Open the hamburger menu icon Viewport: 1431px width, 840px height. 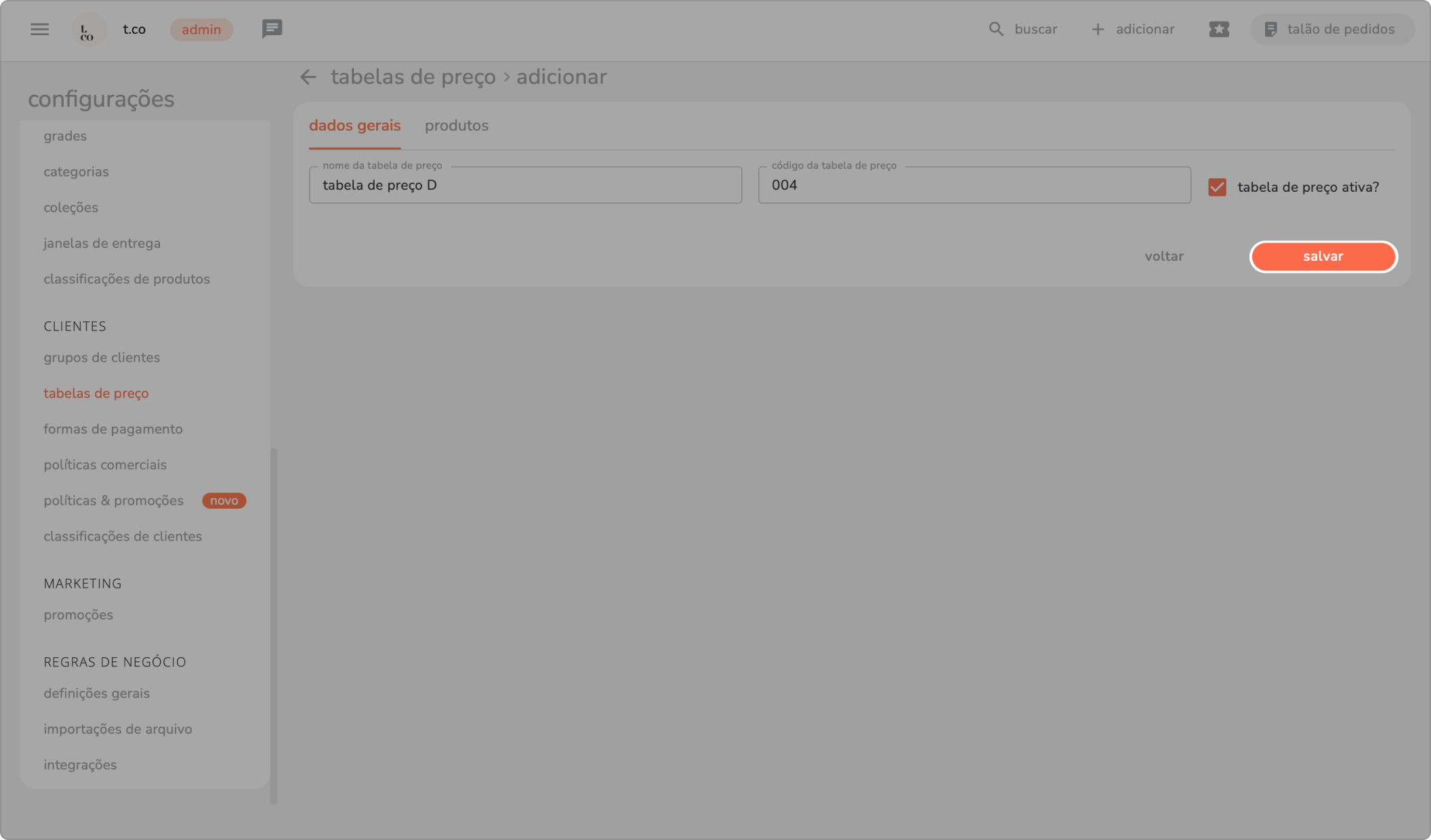(x=39, y=29)
